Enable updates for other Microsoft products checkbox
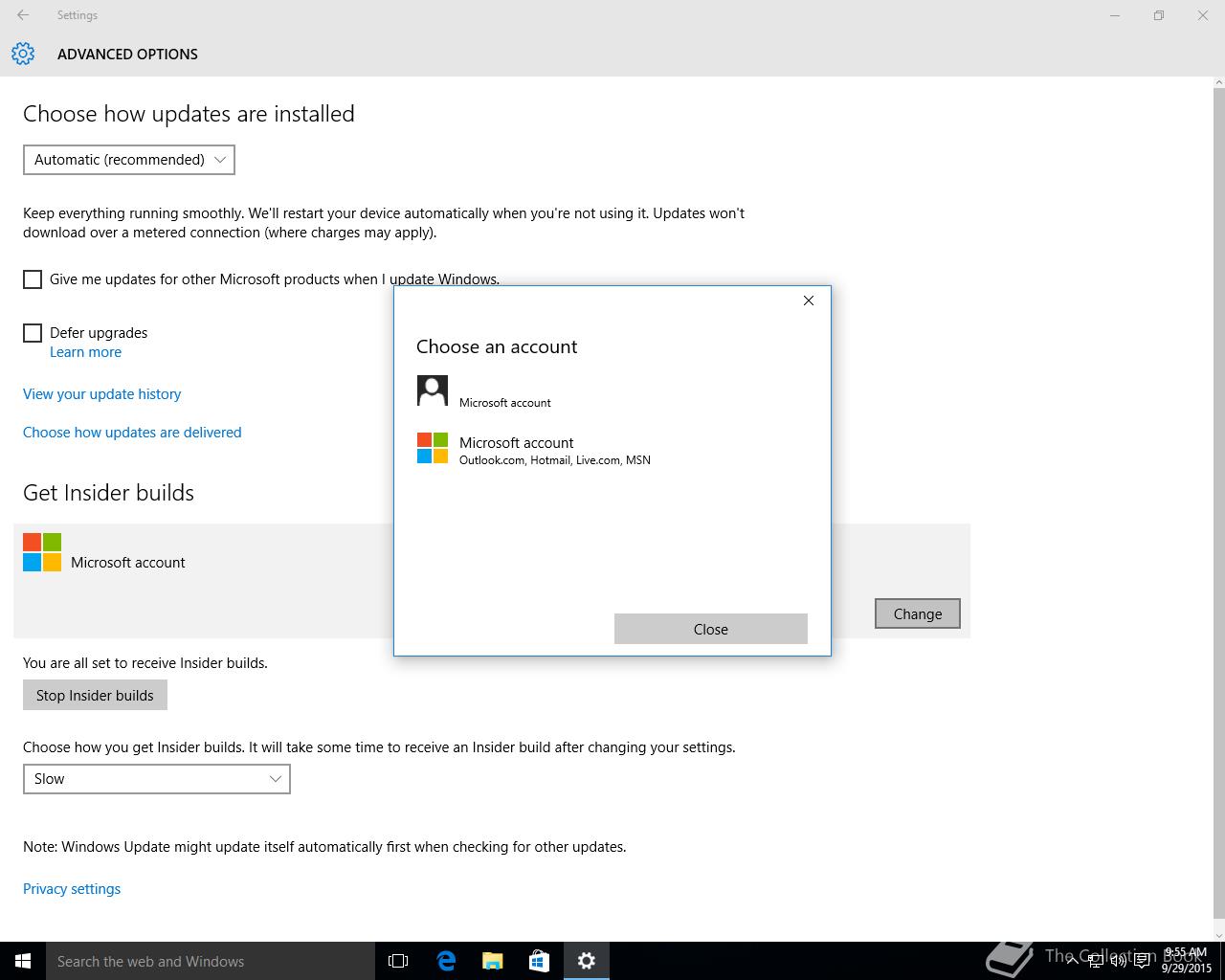Image resolution: width=1225 pixels, height=980 pixels. tap(33, 279)
